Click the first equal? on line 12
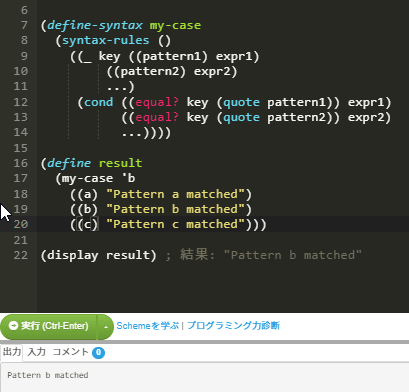 click(x=157, y=102)
